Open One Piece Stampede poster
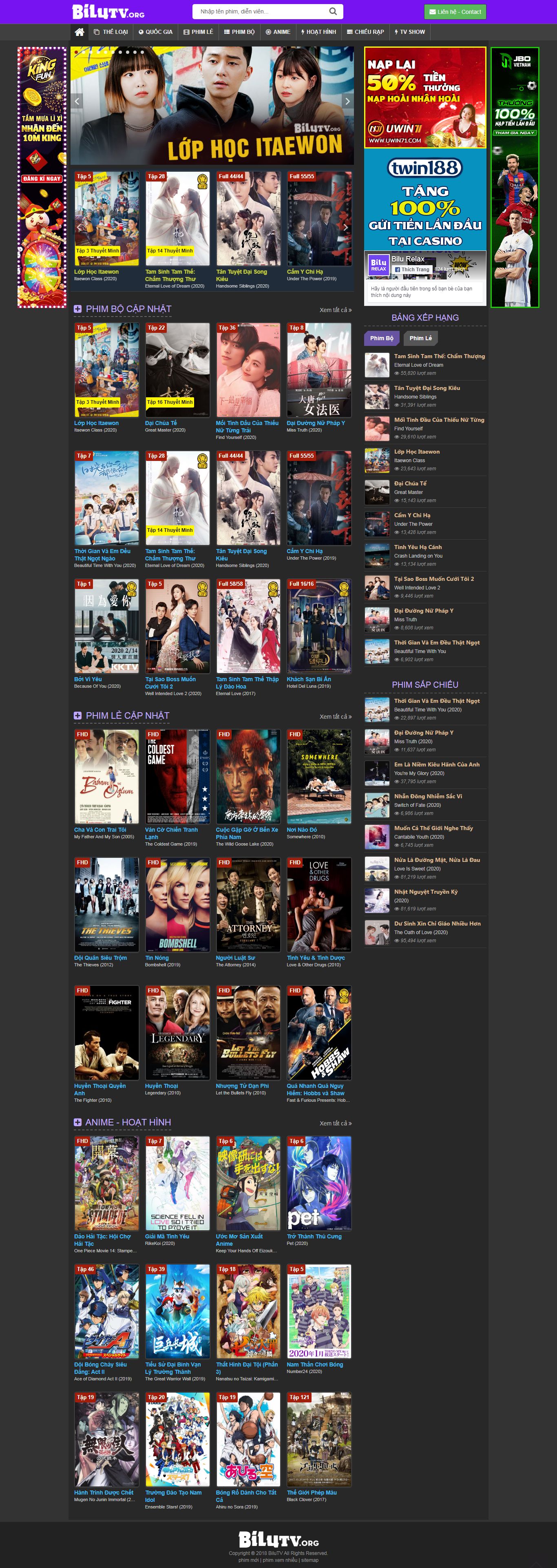This screenshot has width=557, height=1568. [106, 1183]
